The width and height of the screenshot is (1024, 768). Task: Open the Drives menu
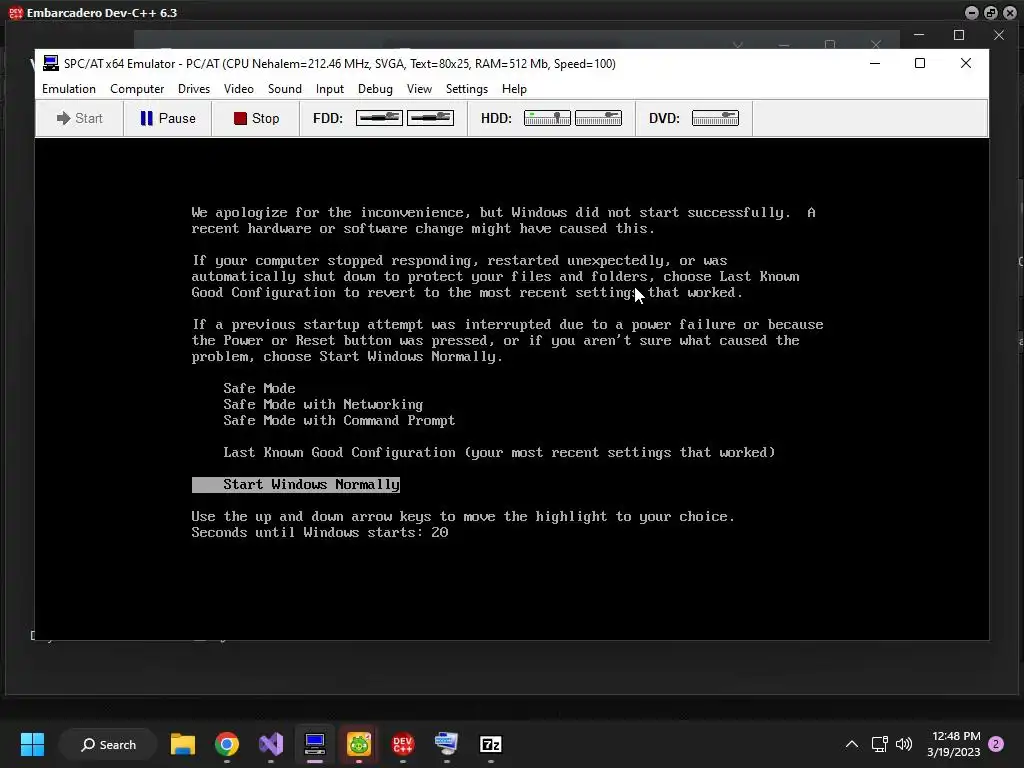click(194, 89)
